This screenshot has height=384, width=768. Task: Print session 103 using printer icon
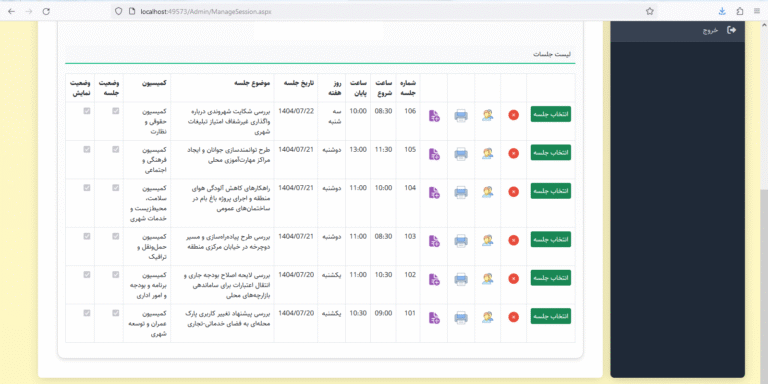[x=461, y=240]
